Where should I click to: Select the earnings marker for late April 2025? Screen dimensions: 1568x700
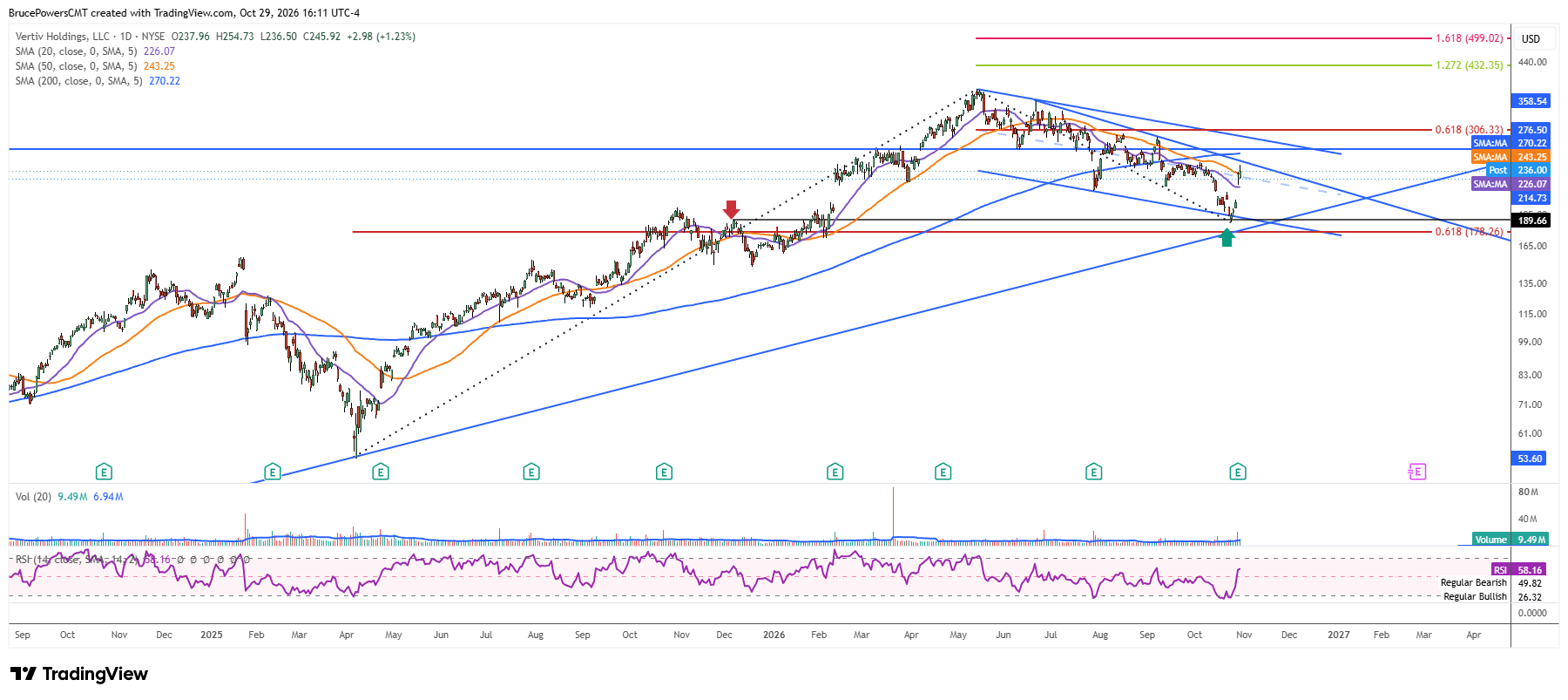[x=381, y=472]
